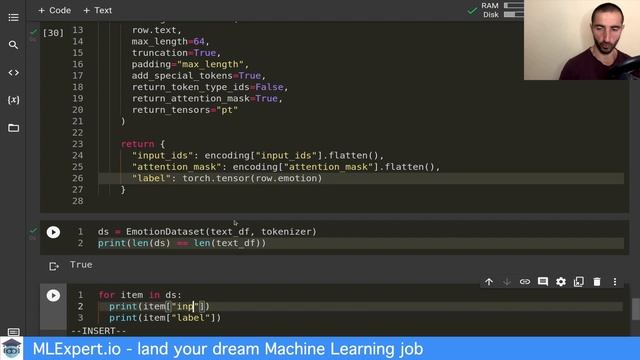640x360 pixels.
Task: Click the 'truncation=True' line
Action: pos(176,53)
